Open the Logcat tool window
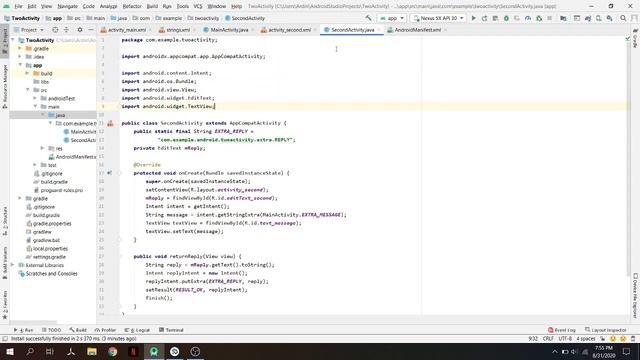 click(x=137, y=330)
